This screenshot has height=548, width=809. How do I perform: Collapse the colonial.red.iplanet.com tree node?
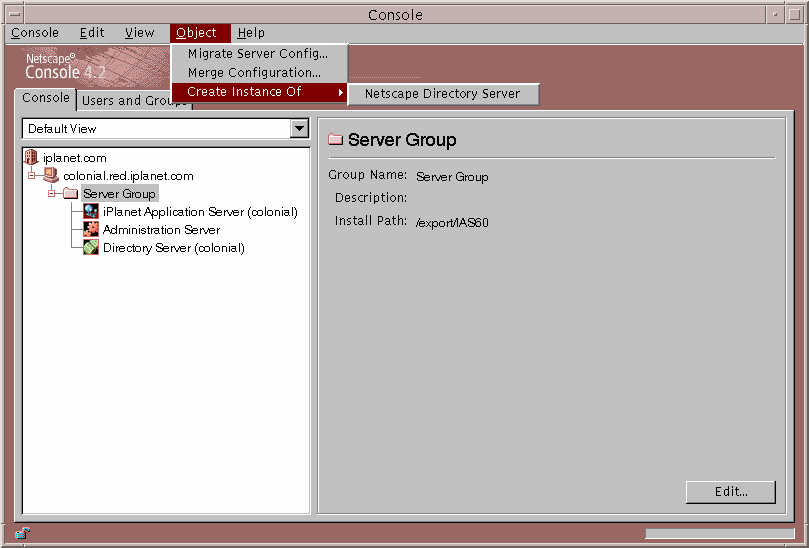pos(31,175)
